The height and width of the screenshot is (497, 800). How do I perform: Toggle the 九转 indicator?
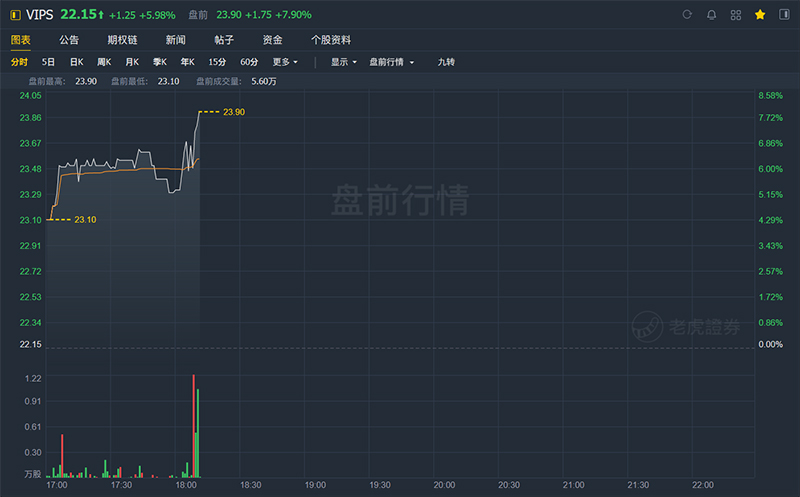(446, 62)
